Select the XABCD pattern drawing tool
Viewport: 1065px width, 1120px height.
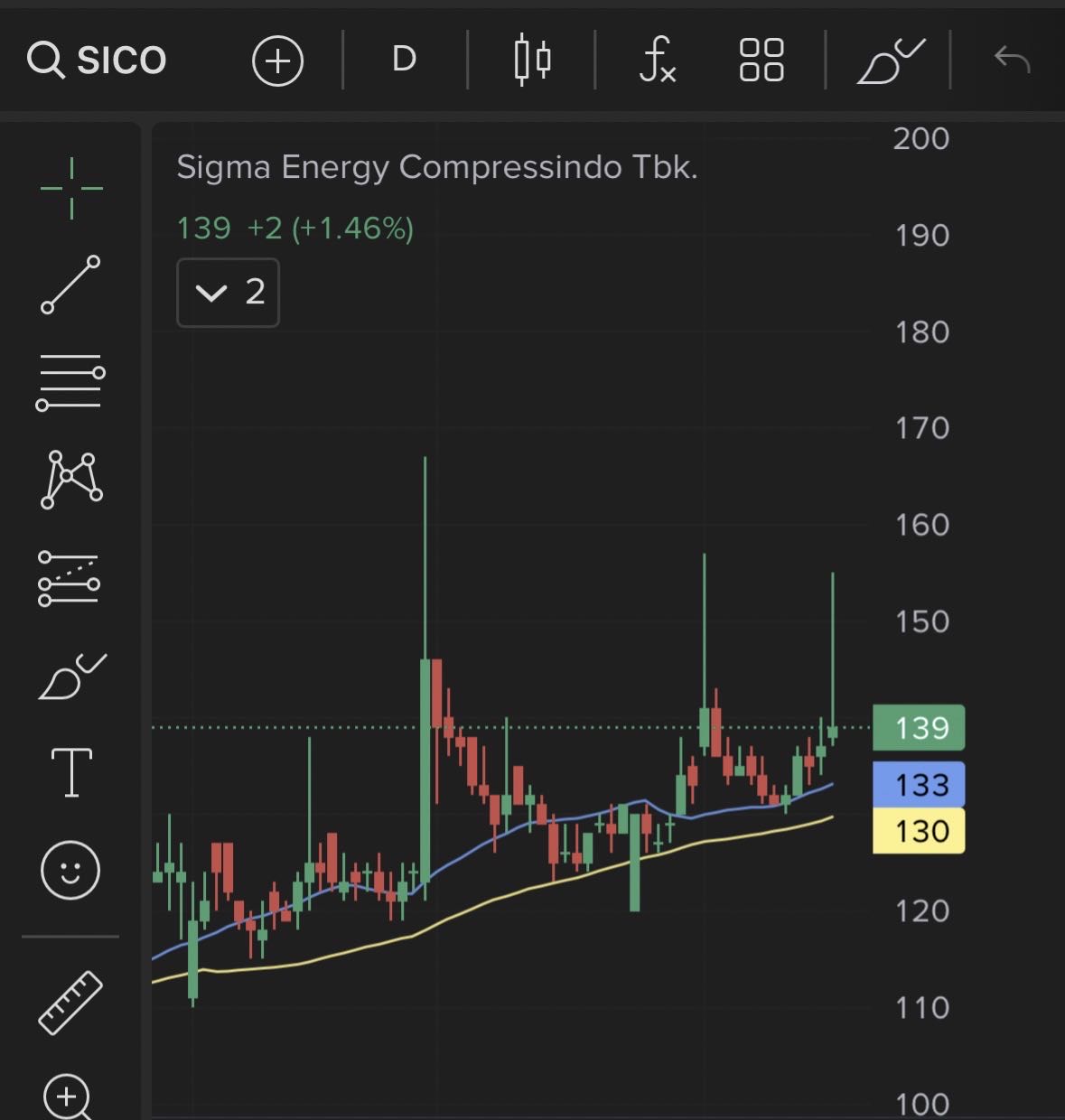(71, 480)
